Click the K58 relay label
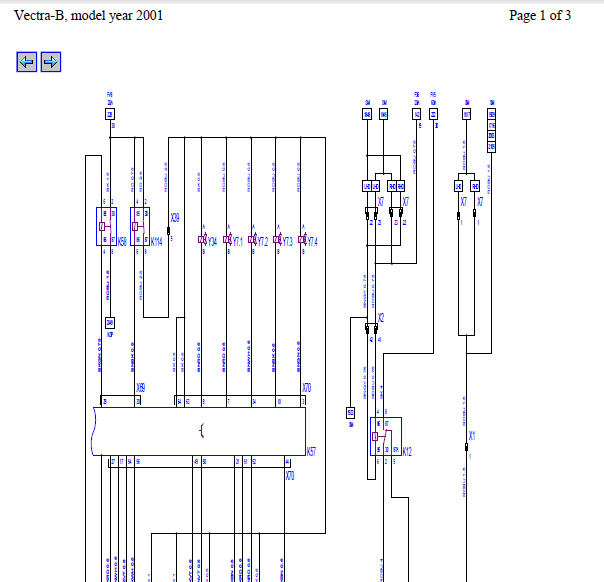This screenshot has height=582, width=604. (122, 242)
